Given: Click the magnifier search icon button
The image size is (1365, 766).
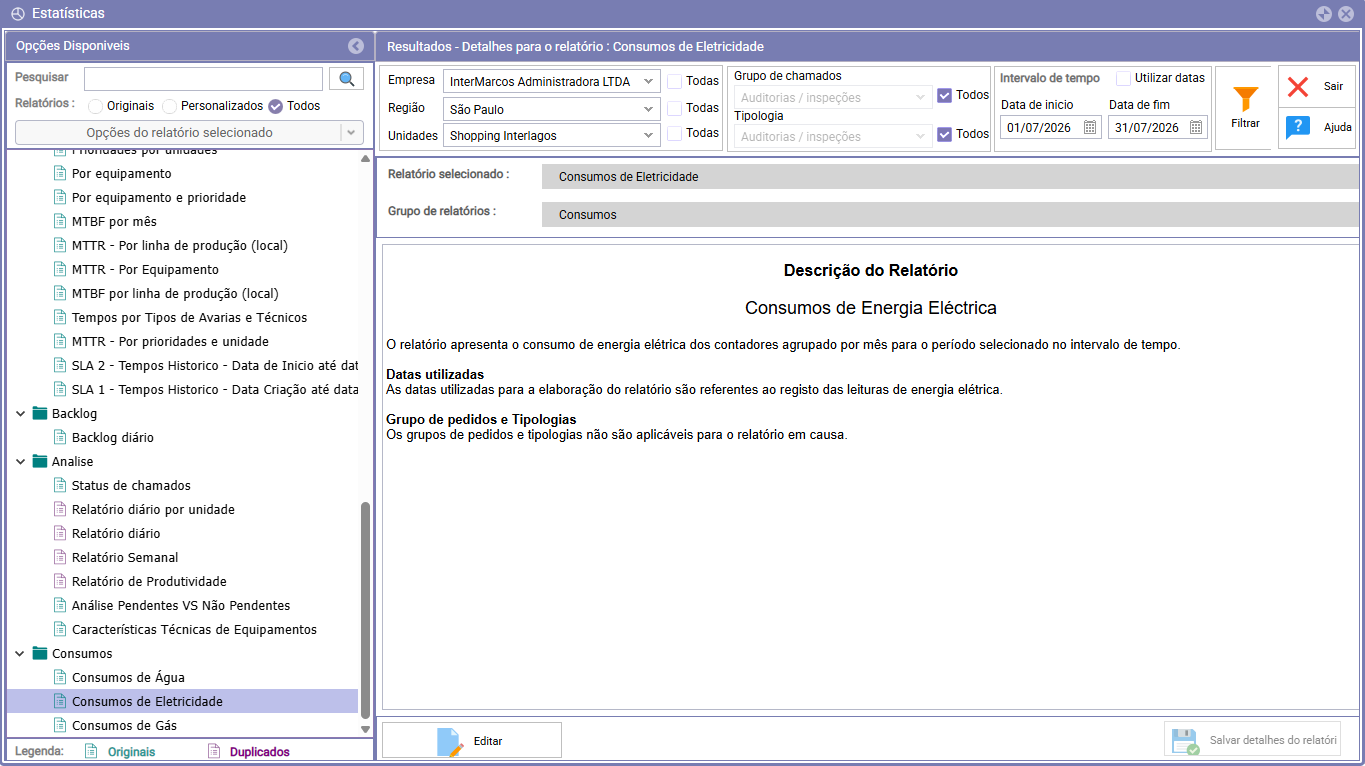Looking at the screenshot, I should [x=346, y=79].
